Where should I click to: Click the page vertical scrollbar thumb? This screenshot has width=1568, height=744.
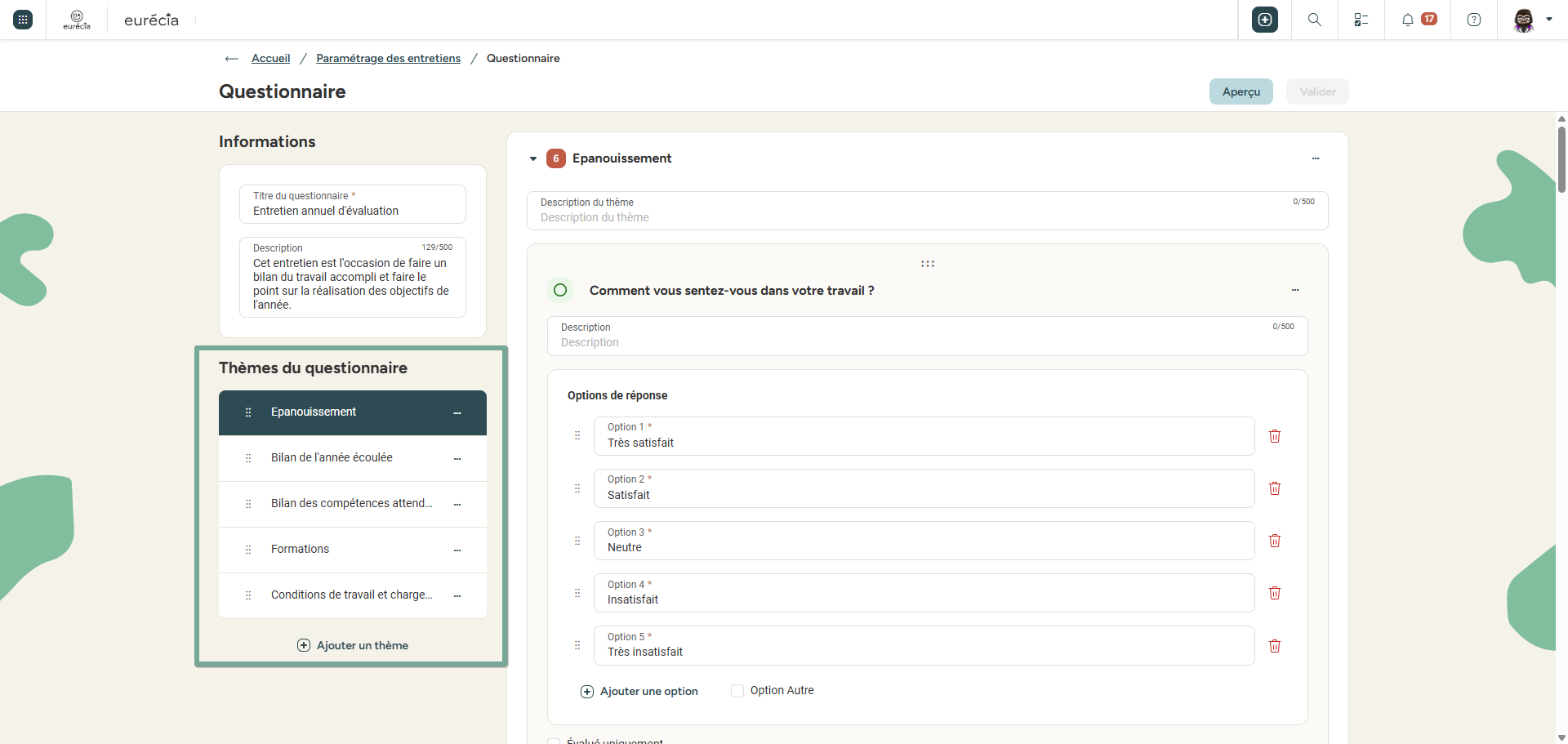click(x=1561, y=159)
